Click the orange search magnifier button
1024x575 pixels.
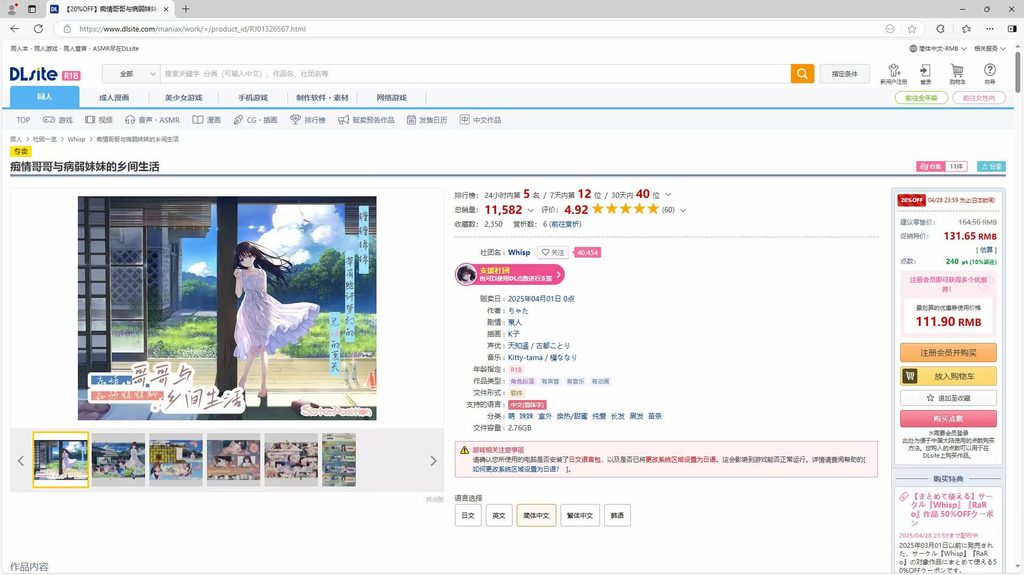[802, 74]
